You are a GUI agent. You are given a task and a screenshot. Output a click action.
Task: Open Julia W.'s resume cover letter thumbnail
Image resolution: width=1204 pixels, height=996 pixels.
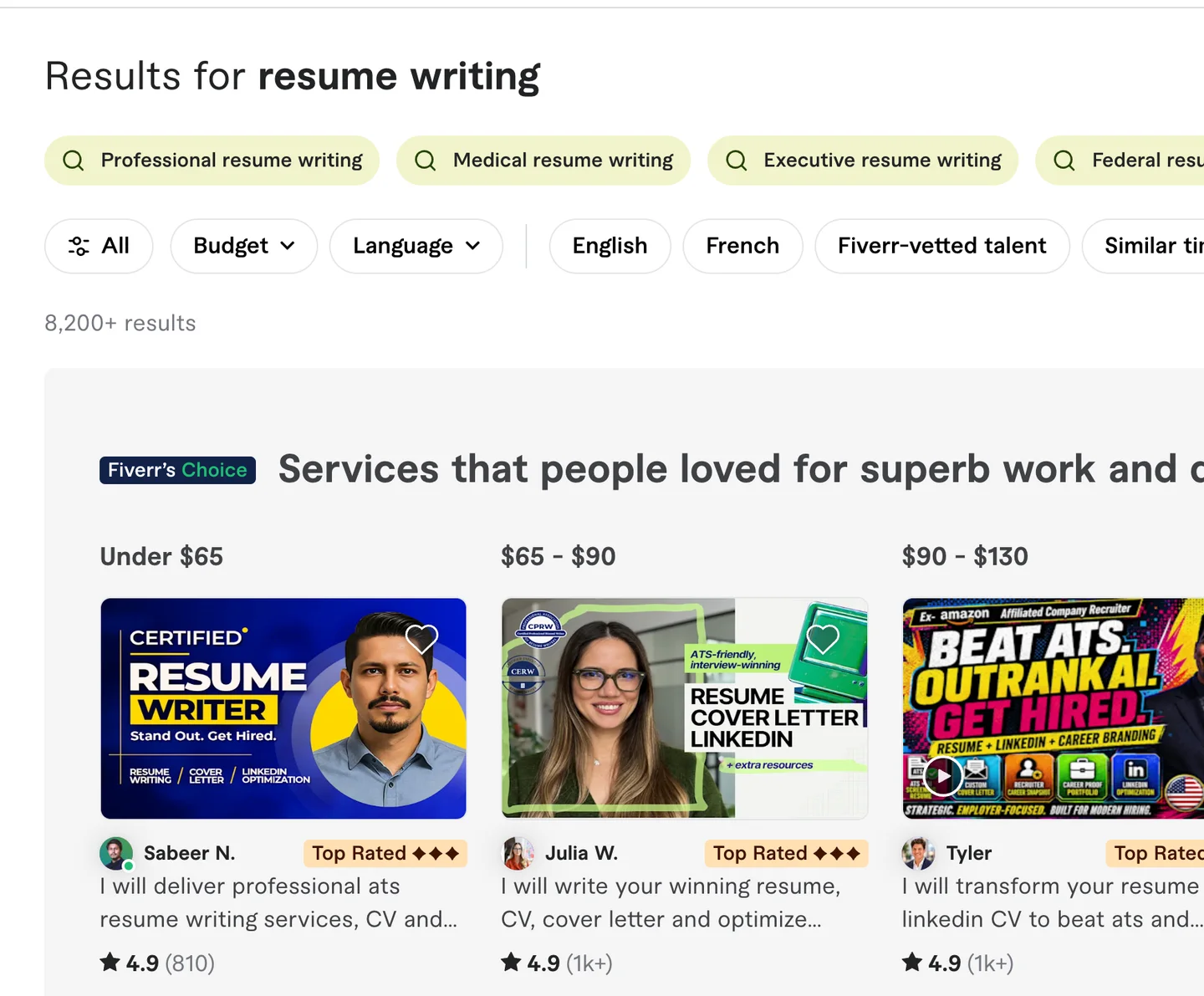(685, 708)
